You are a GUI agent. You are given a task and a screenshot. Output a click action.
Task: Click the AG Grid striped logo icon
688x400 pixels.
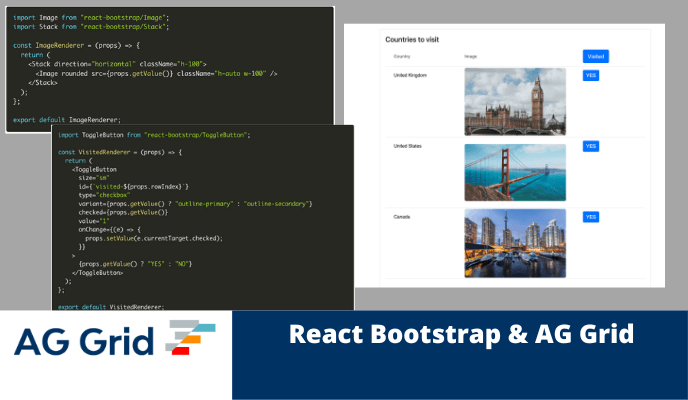point(191,340)
